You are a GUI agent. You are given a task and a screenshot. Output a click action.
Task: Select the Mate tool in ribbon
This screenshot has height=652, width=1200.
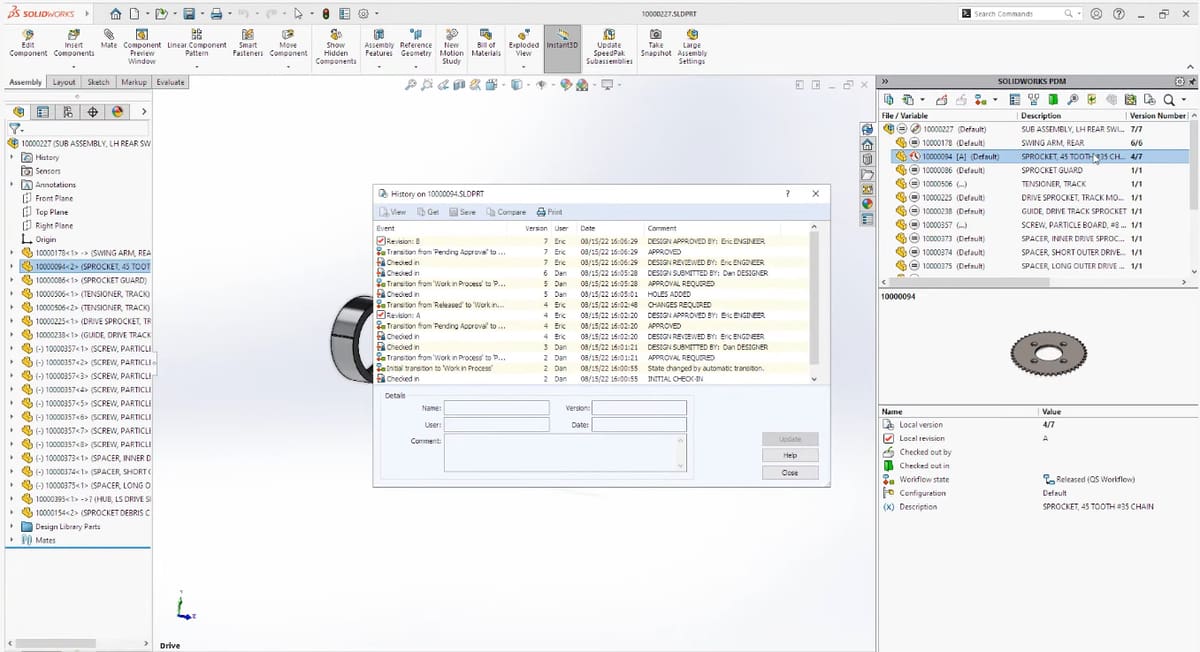coord(108,40)
